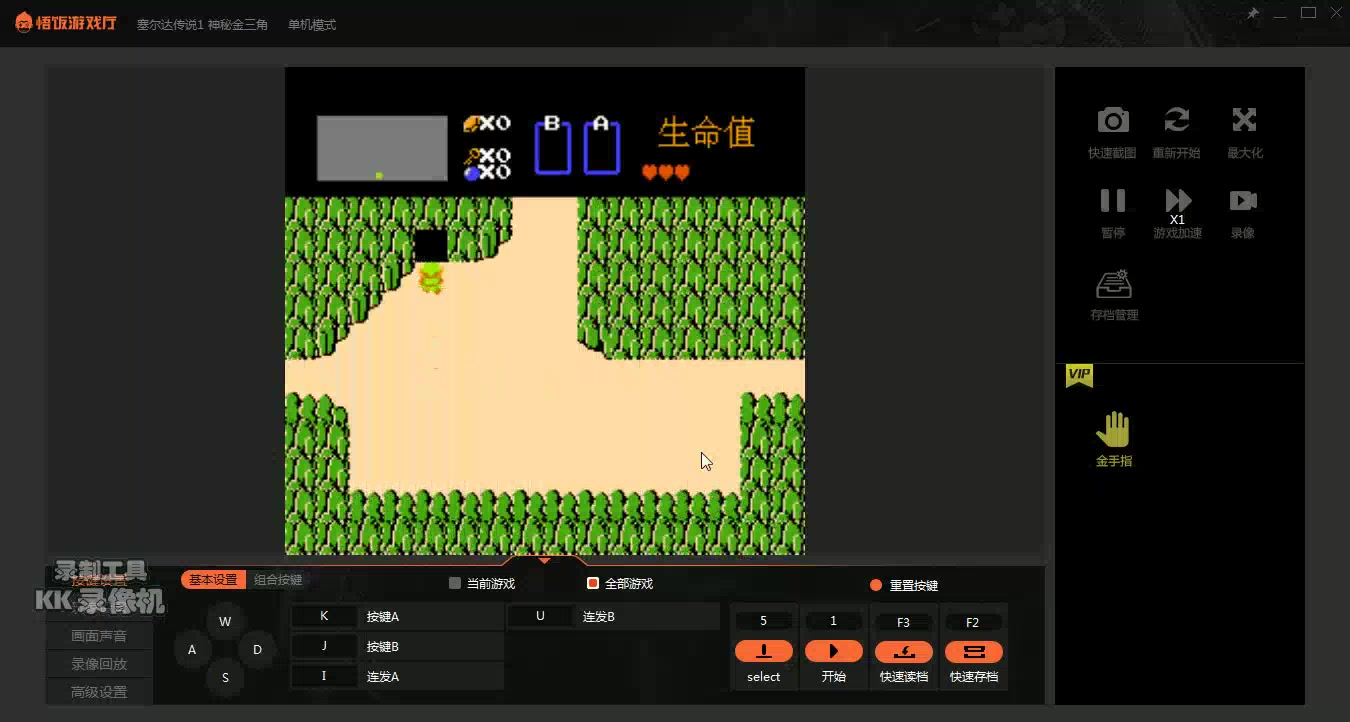
Task: Click the A left direction key
Action: (192, 650)
